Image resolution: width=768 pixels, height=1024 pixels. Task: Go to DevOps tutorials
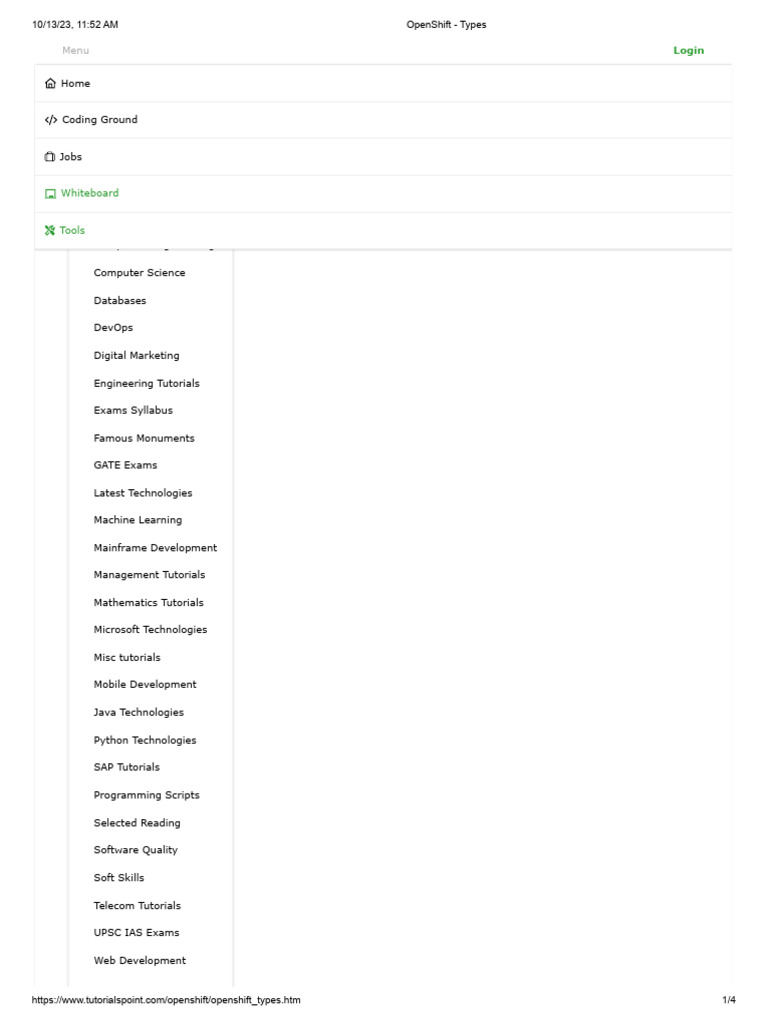tap(113, 328)
